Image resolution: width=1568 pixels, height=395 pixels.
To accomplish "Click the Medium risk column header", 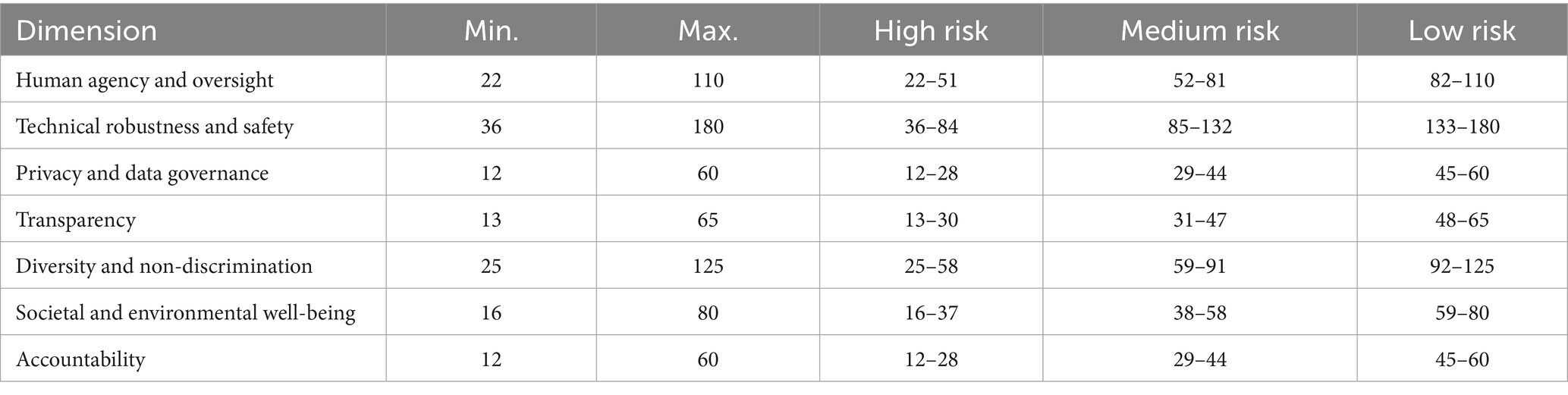I will pos(1199,31).
